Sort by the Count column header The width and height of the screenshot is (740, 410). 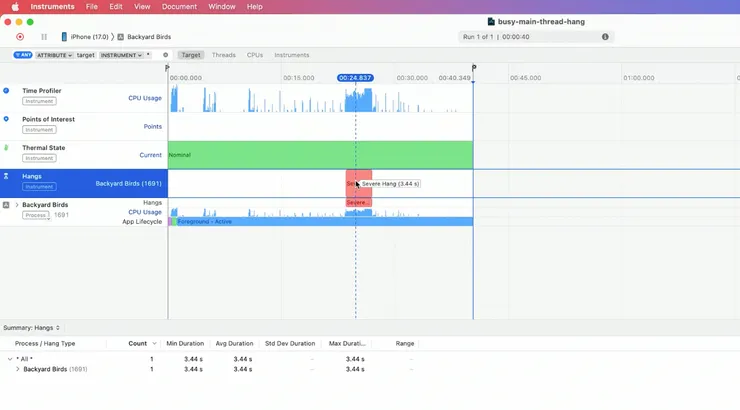pyautogui.click(x=137, y=343)
